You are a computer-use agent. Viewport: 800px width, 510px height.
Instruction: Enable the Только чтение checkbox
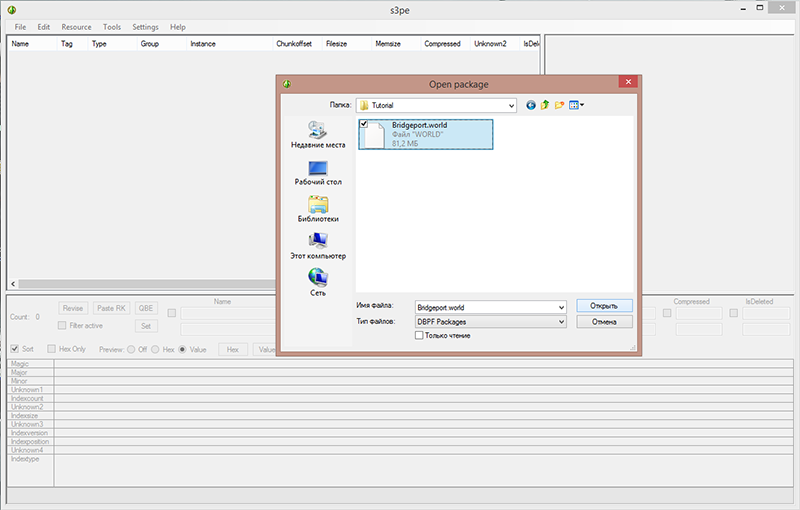419,336
